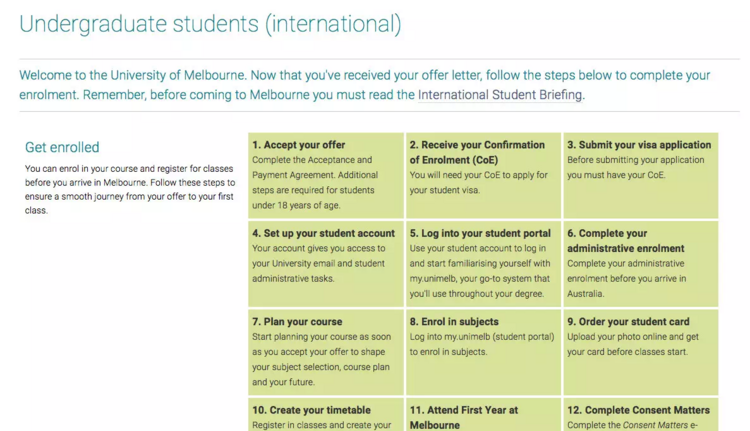Click the 'You can enrol in your course' paragraph
The width and height of the screenshot is (750, 431).
pyautogui.click(x=130, y=189)
